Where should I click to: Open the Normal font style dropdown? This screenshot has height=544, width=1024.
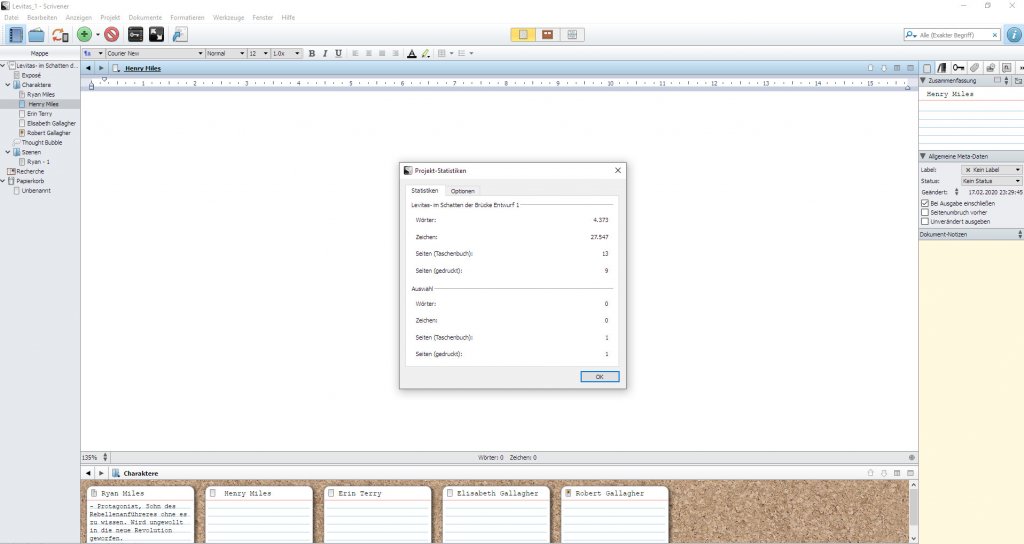click(x=225, y=54)
